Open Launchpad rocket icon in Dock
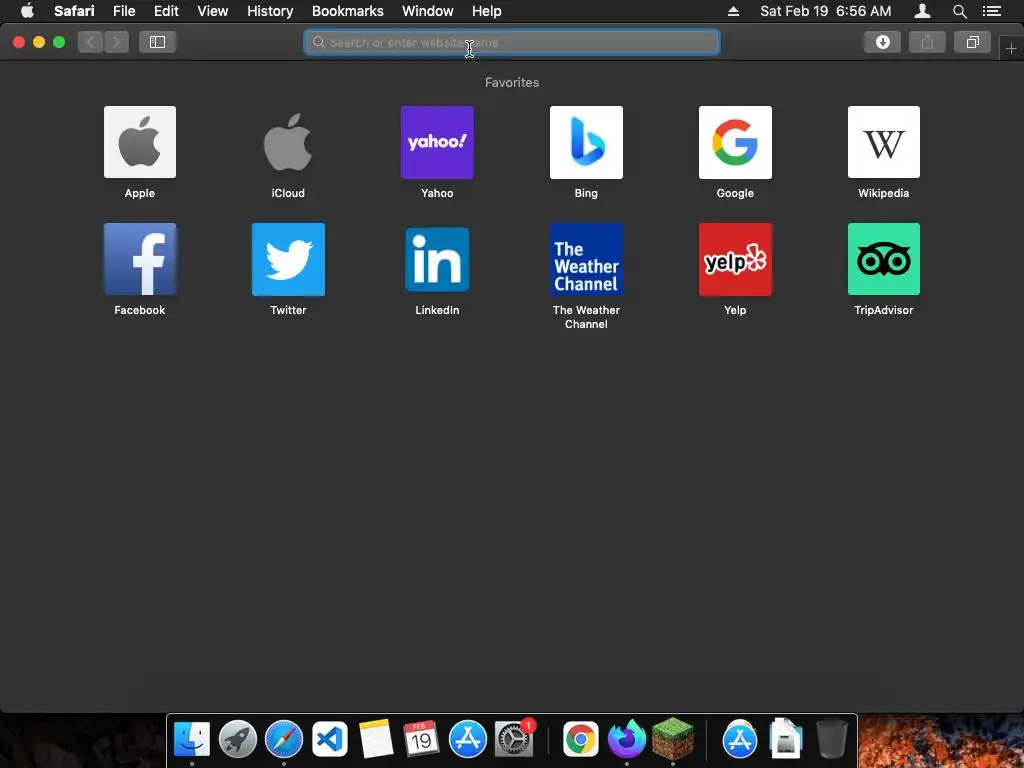Screen dimensions: 1024x768 coord(238,739)
